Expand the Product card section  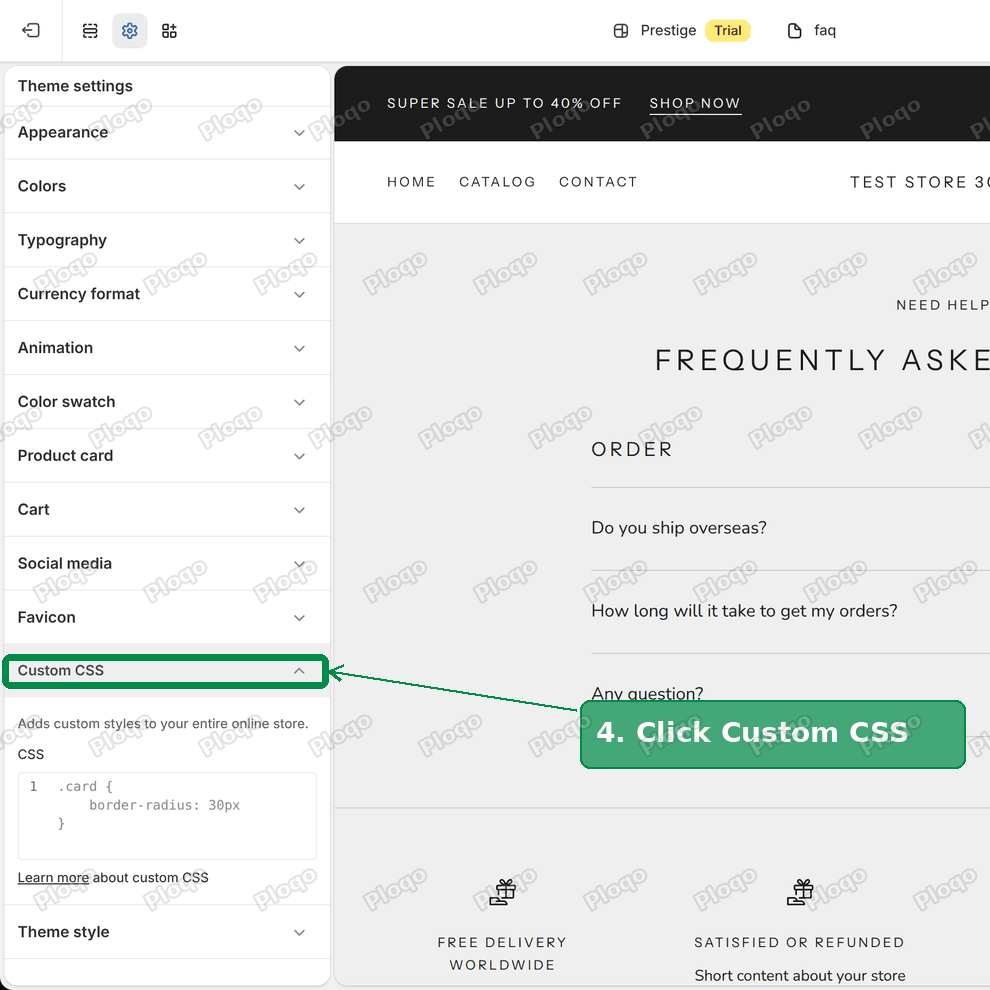(167, 456)
